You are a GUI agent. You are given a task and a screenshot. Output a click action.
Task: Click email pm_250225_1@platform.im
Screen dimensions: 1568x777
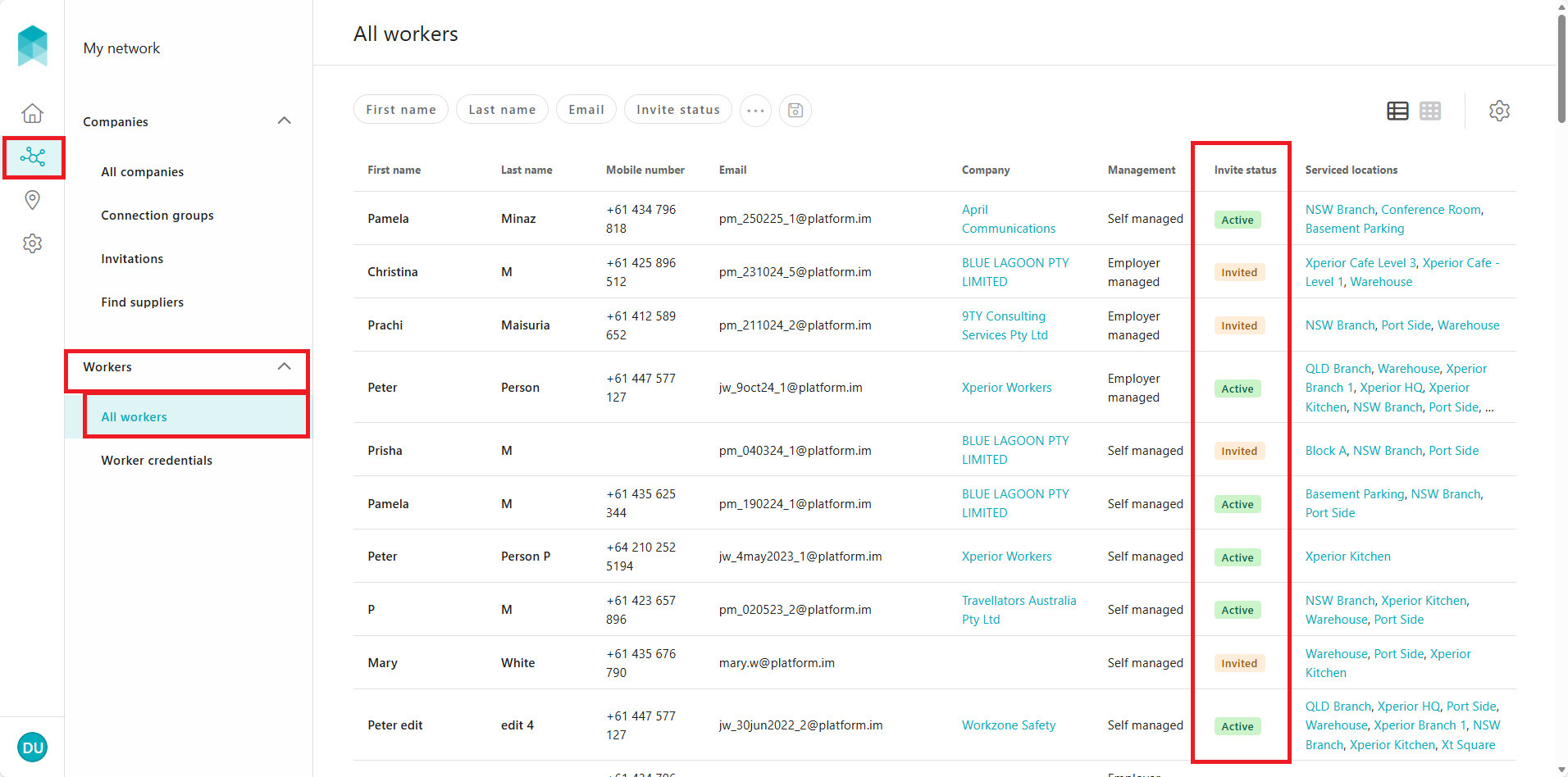click(795, 219)
